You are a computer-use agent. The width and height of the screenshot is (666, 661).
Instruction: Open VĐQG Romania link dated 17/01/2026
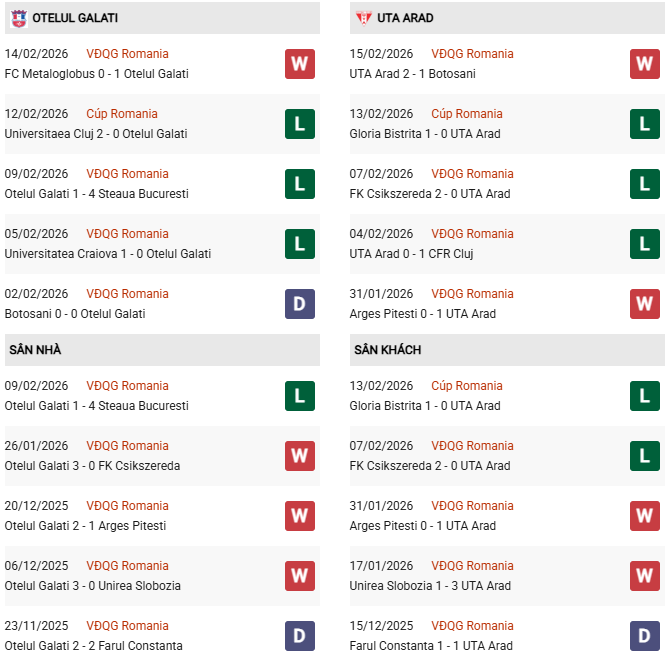point(472,566)
